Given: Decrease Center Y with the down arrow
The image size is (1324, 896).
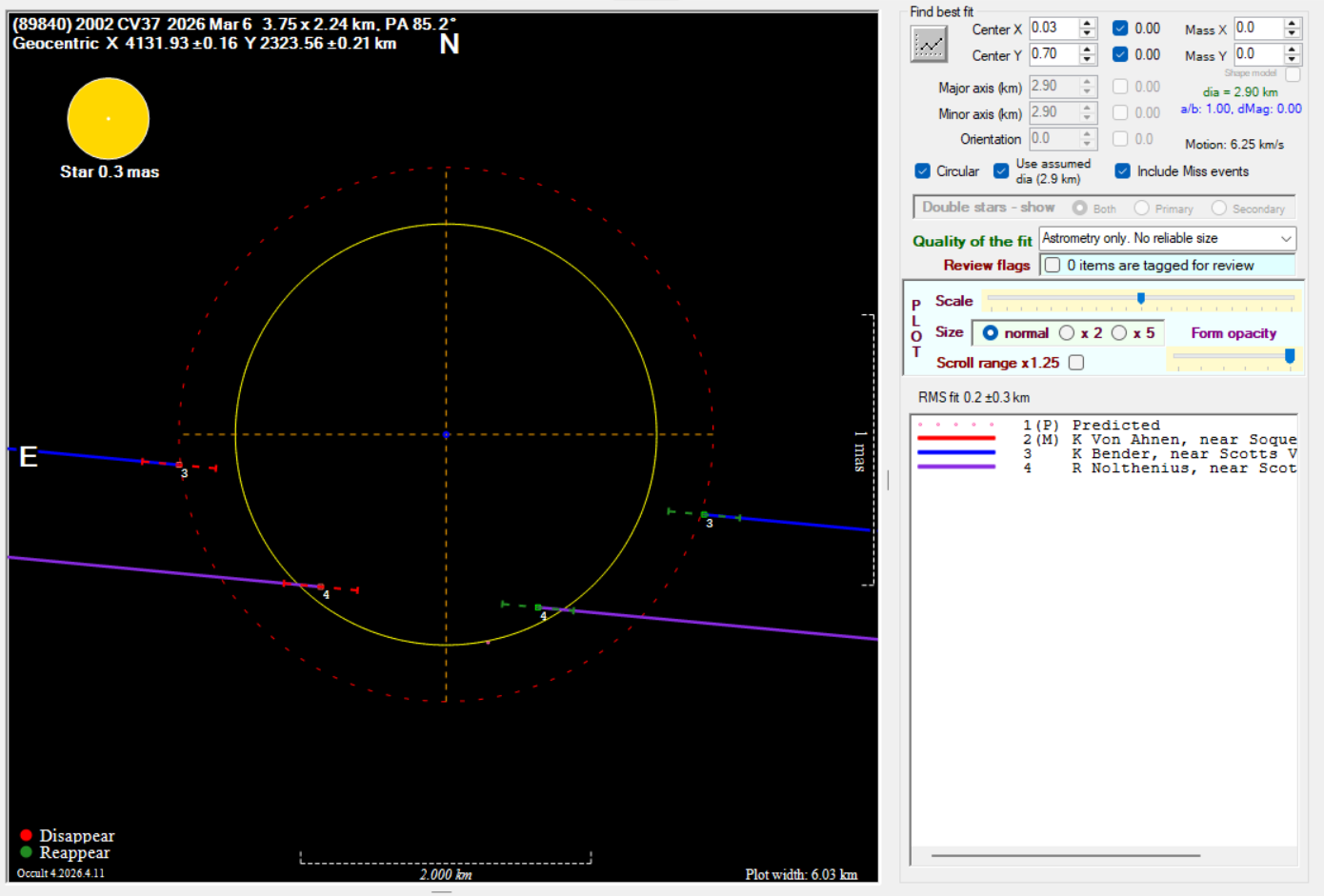Looking at the screenshot, I should (x=1087, y=60).
